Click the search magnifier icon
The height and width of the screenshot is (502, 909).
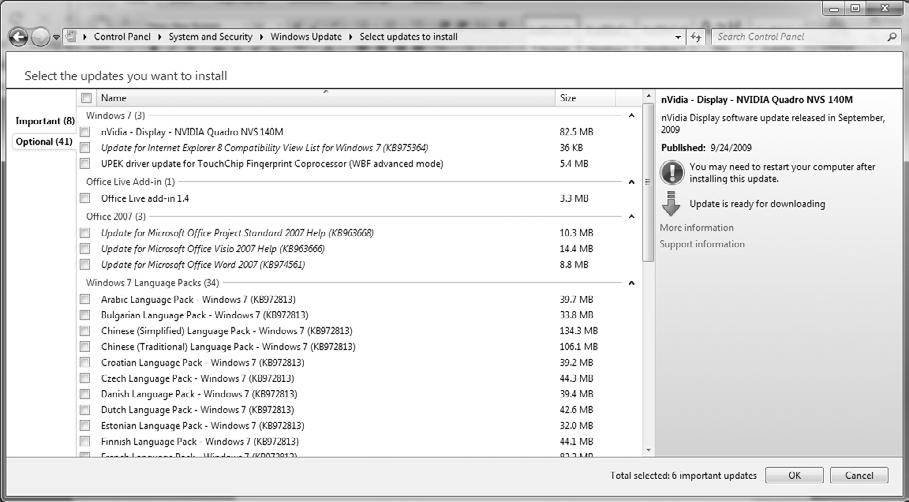pos(892,37)
